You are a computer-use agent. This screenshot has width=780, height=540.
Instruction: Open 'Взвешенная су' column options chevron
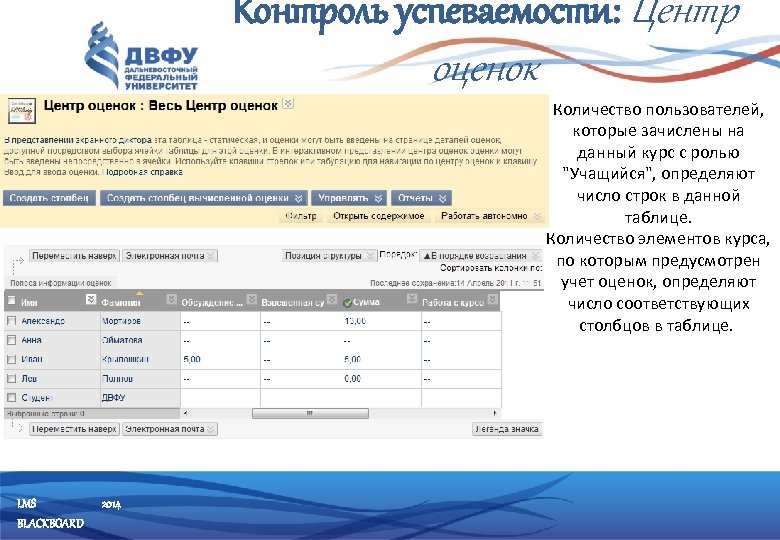332,299
